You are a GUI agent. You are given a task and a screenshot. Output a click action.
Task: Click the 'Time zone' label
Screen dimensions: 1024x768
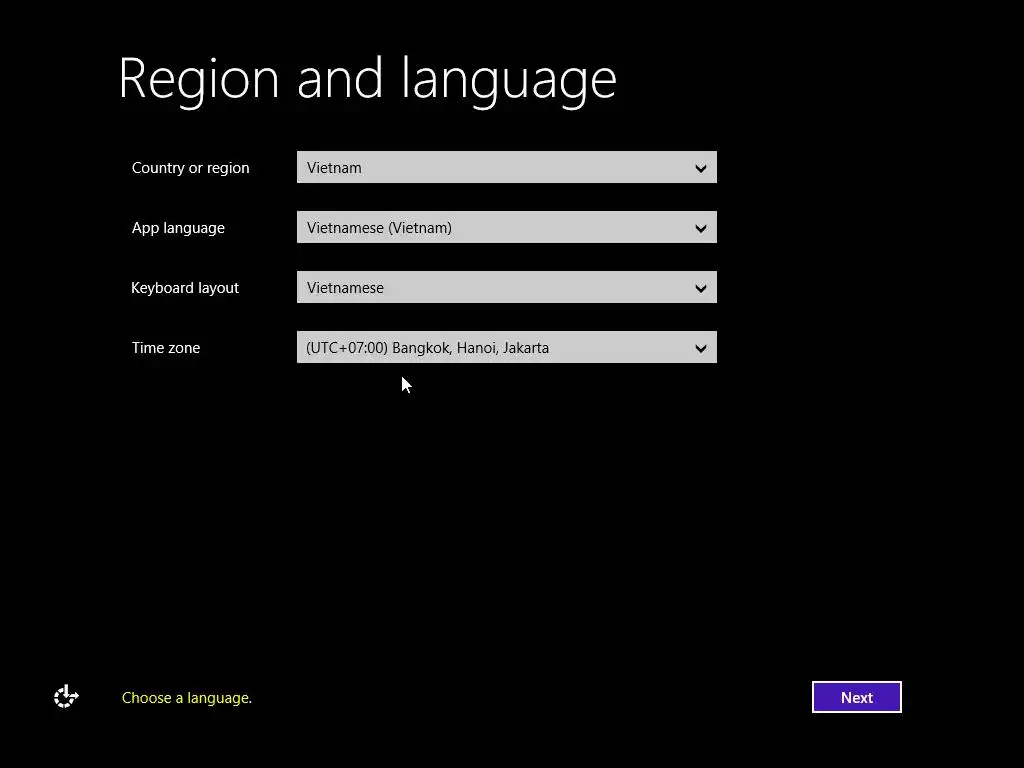166,348
